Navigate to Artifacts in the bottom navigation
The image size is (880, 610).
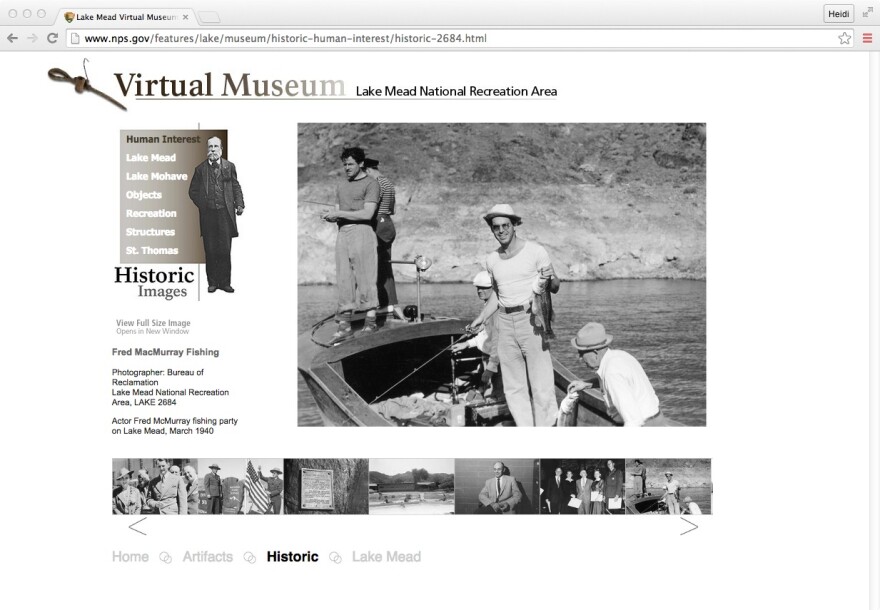pos(208,557)
